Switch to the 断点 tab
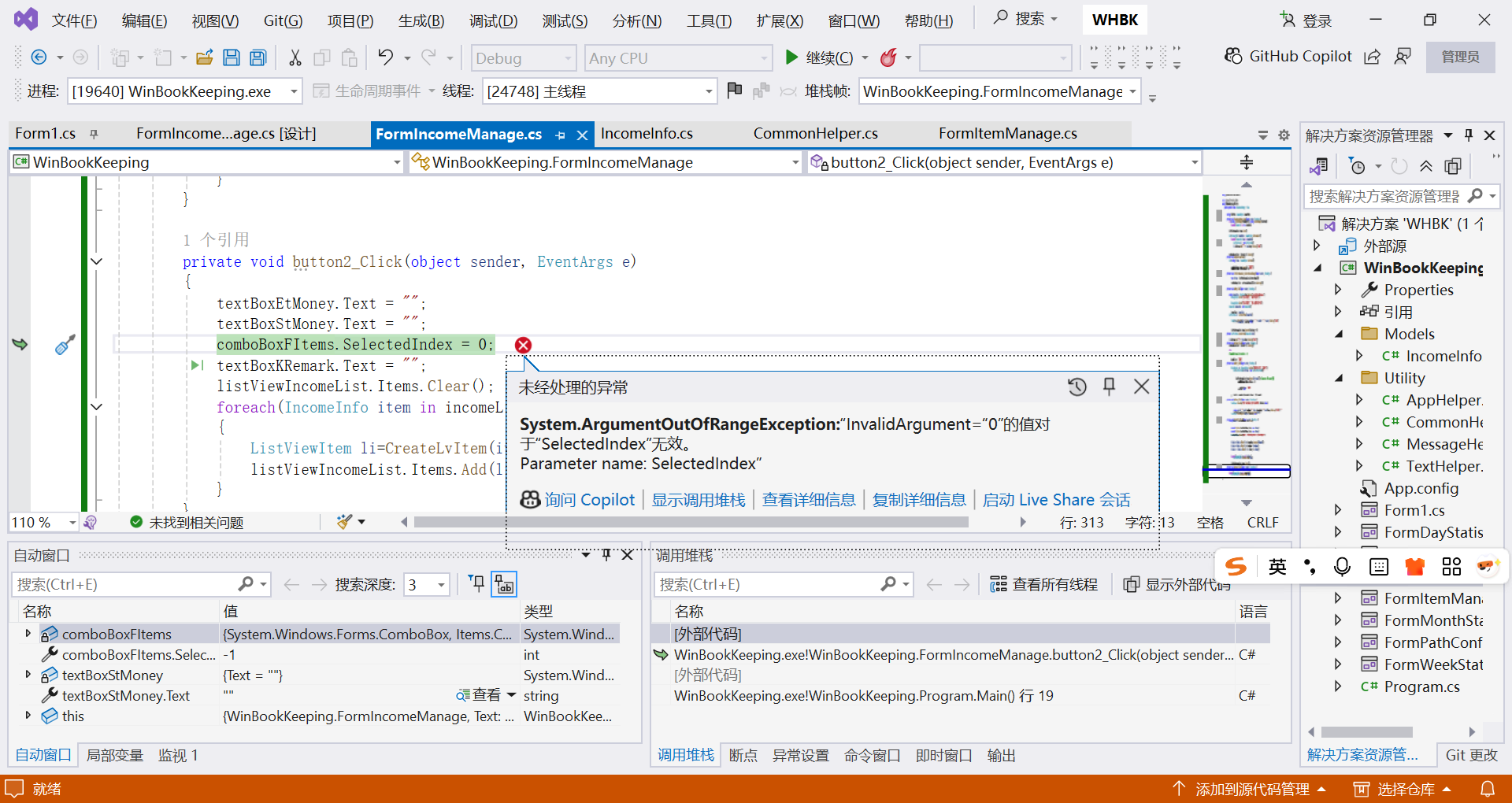This screenshot has width=1512, height=803. (x=743, y=755)
